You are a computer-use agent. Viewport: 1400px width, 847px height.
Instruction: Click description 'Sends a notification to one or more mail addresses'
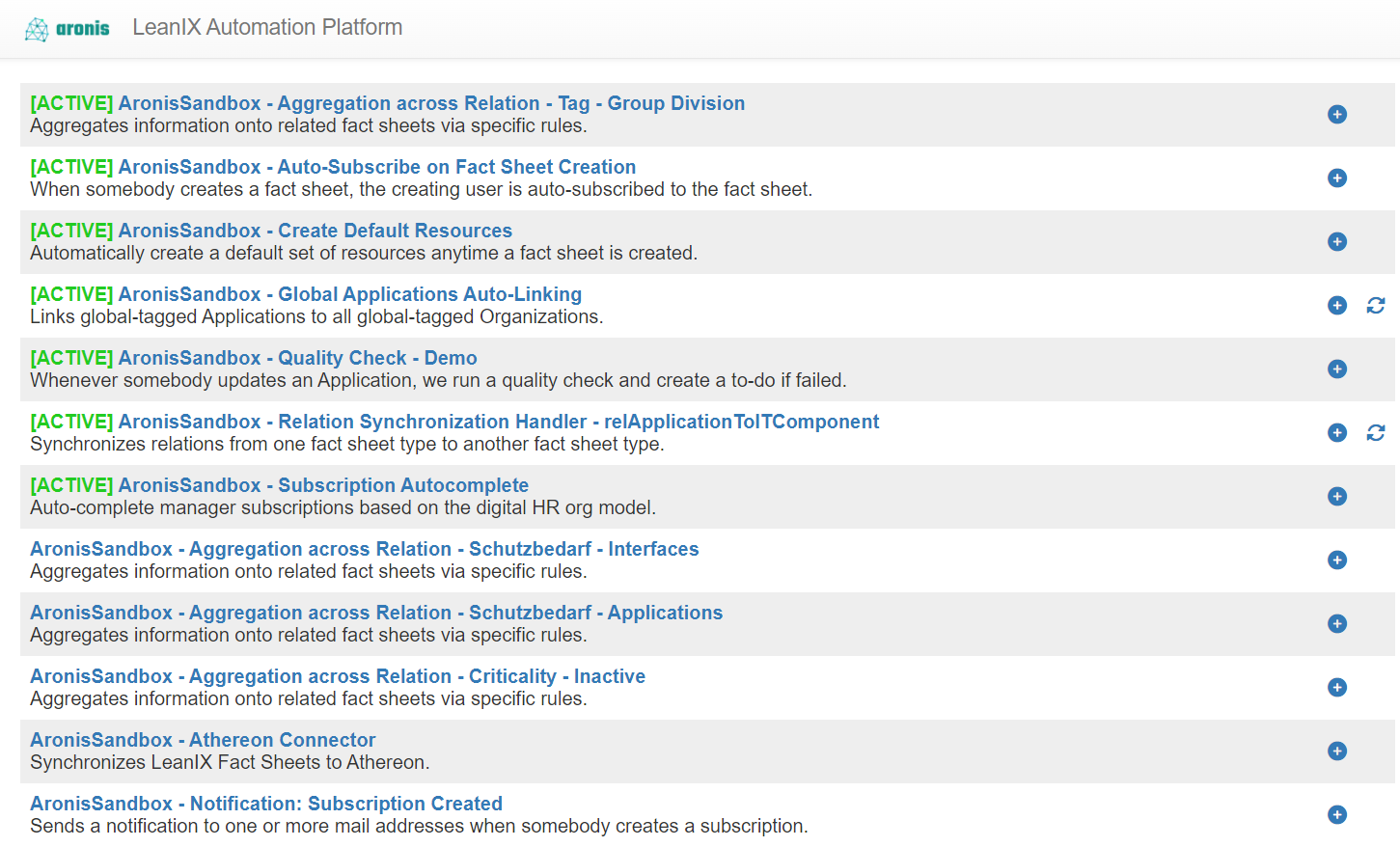(x=419, y=827)
